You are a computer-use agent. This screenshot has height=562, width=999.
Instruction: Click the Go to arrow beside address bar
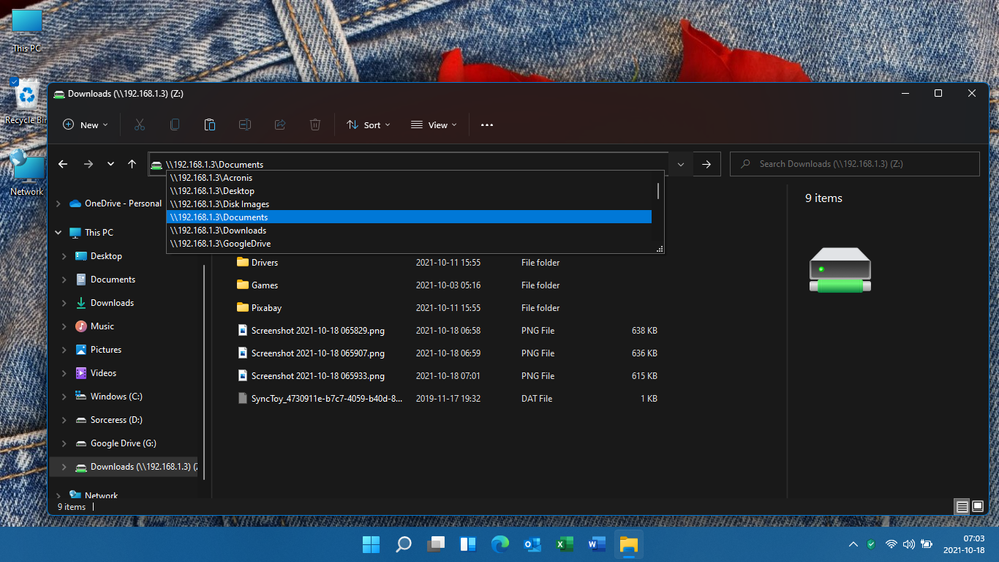pos(707,164)
